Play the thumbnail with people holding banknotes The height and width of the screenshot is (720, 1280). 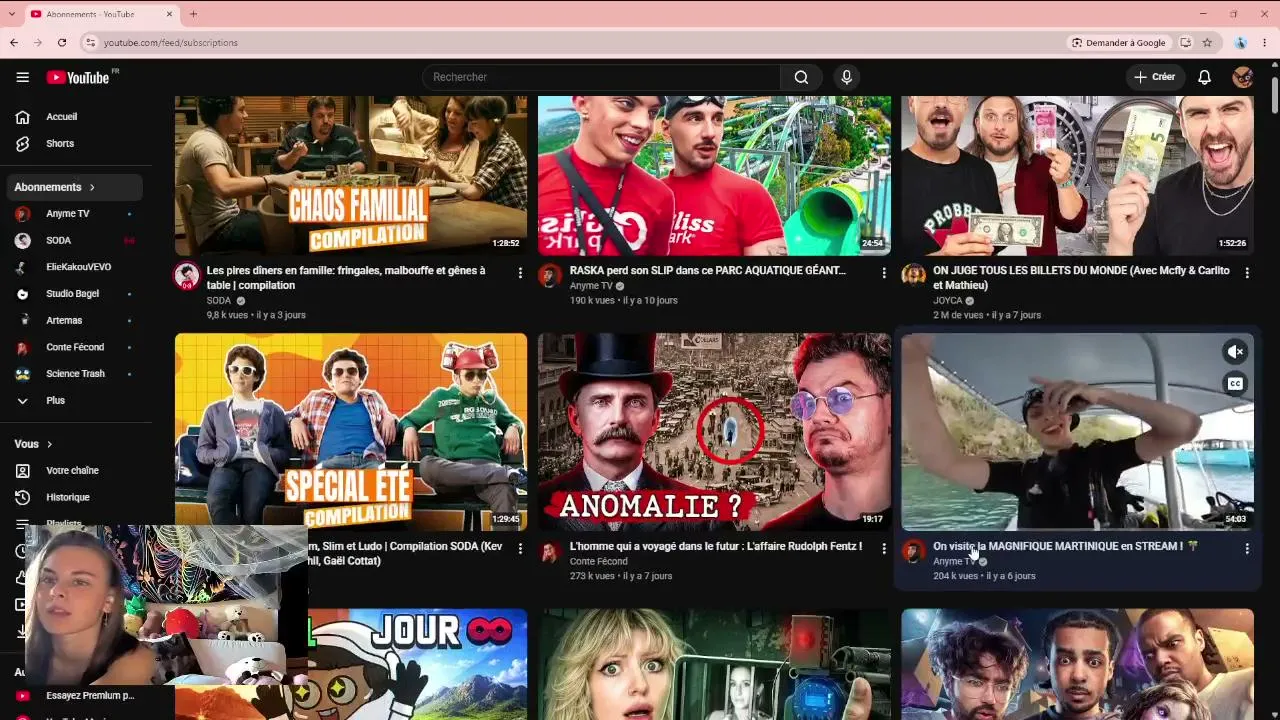(1077, 176)
